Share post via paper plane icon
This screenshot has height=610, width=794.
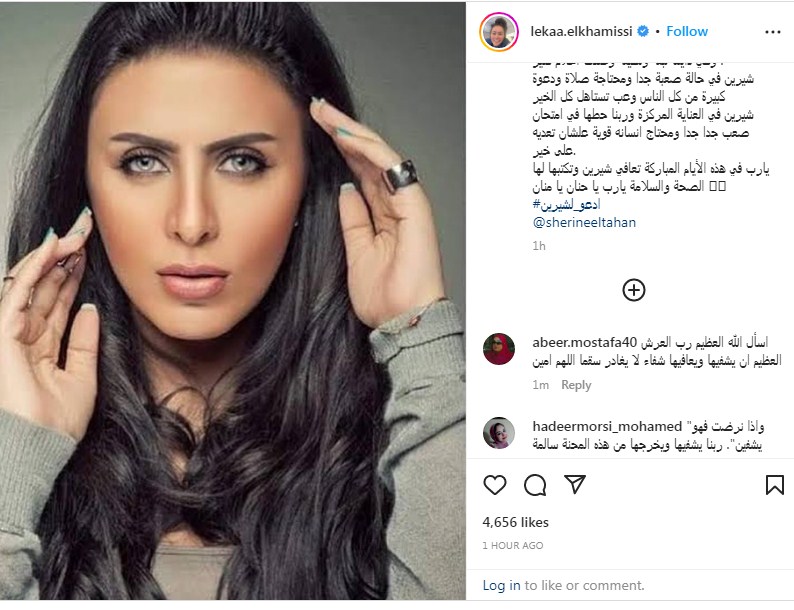pos(575,484)
